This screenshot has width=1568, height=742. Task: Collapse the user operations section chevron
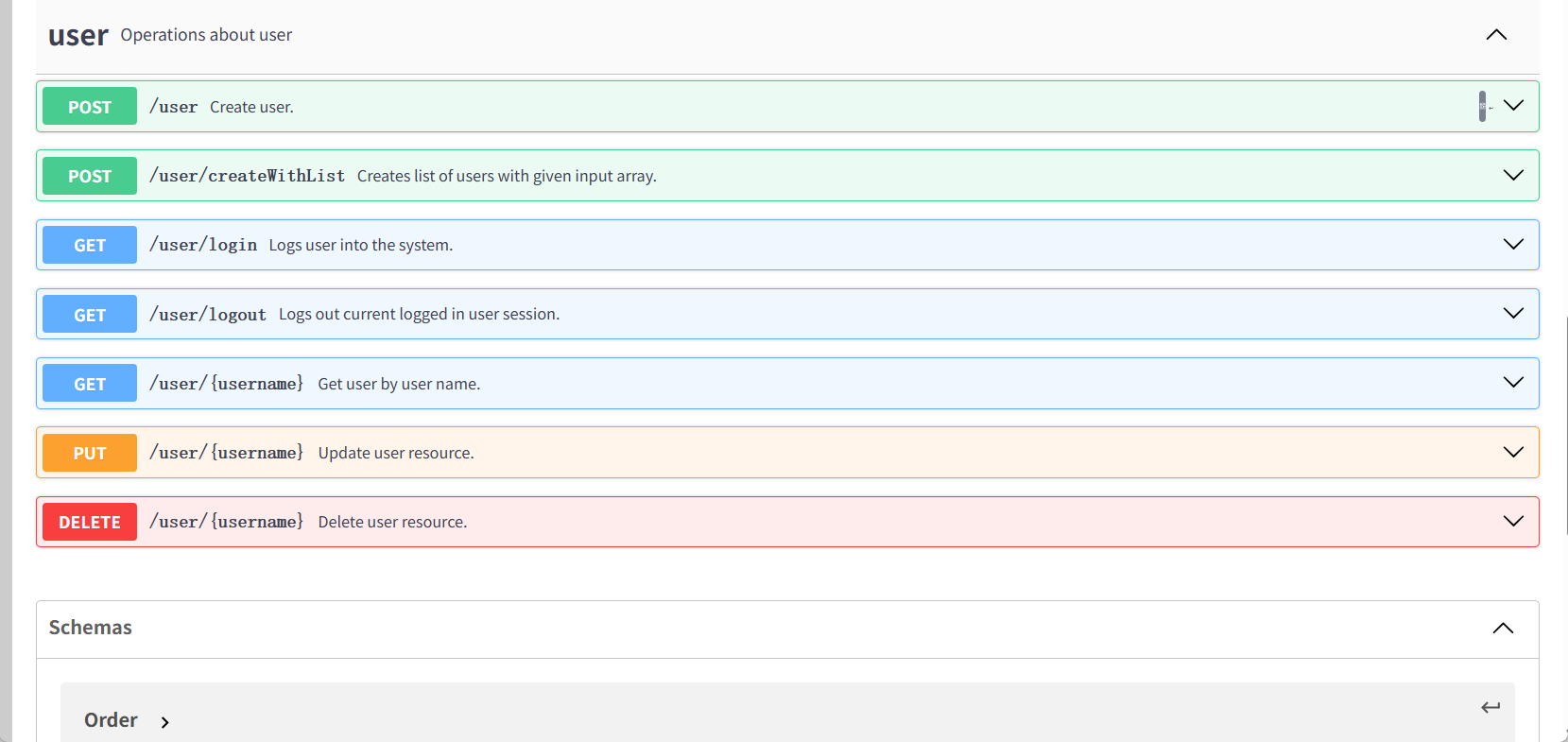click(1496, 35)
